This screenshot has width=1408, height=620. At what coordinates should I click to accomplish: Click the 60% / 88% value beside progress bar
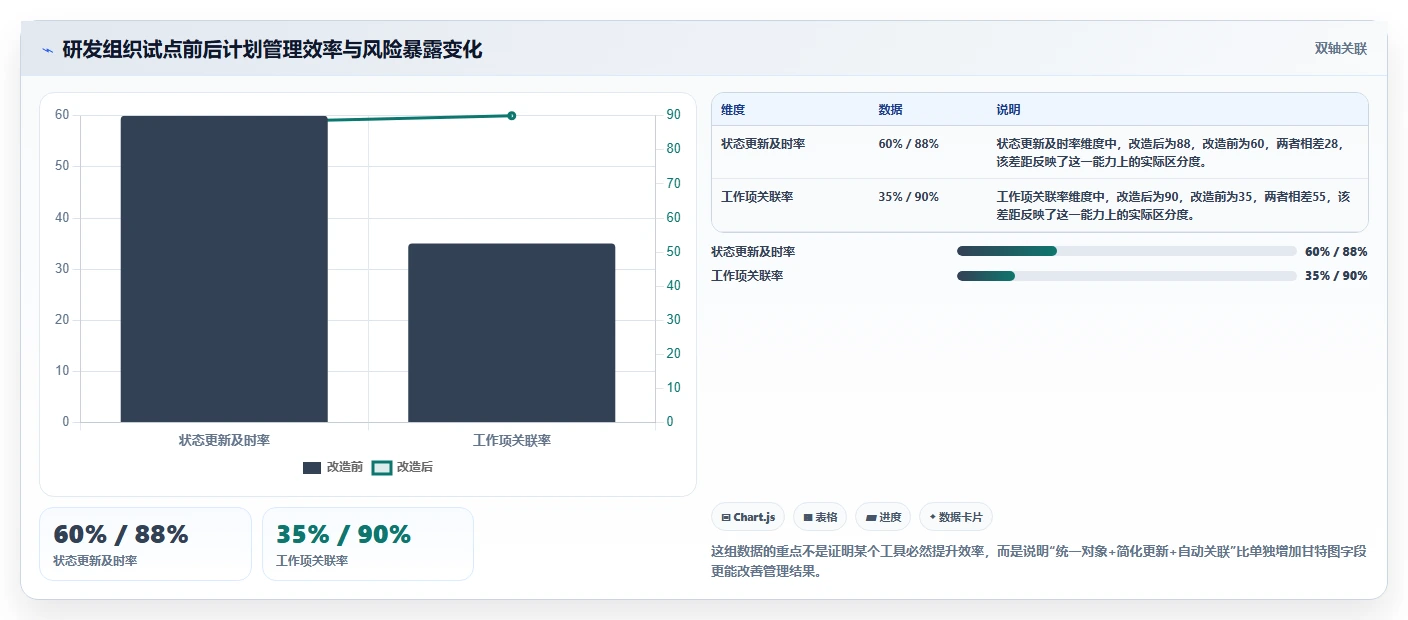point(1336,252)
